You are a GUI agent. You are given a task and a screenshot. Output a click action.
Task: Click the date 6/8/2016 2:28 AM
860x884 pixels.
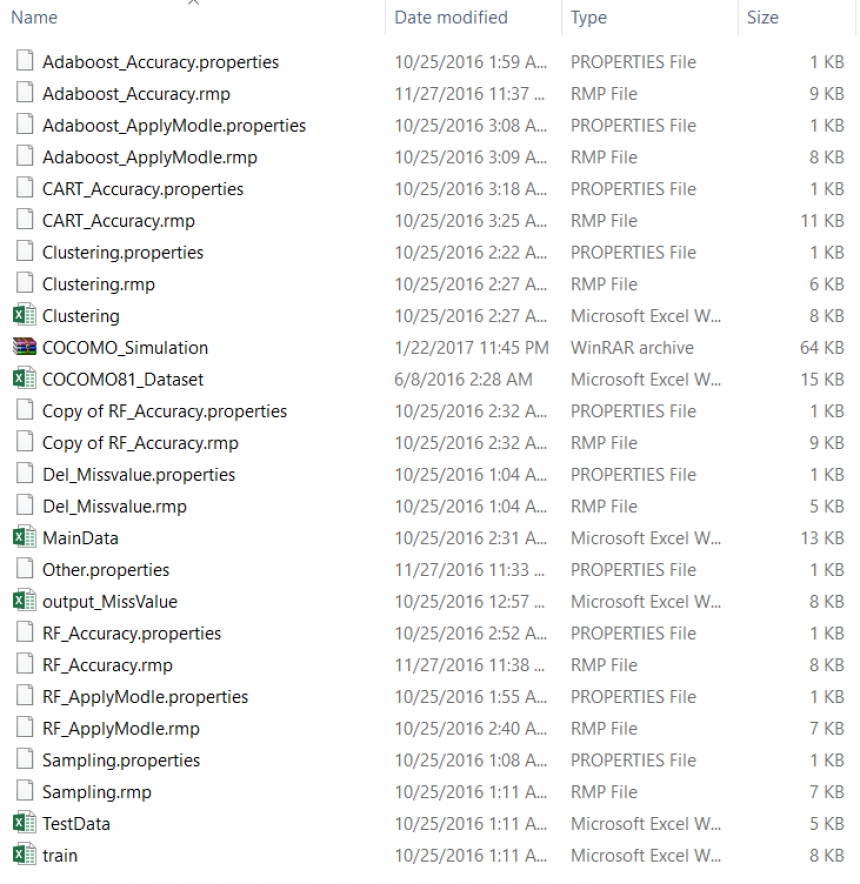(463, 379)
